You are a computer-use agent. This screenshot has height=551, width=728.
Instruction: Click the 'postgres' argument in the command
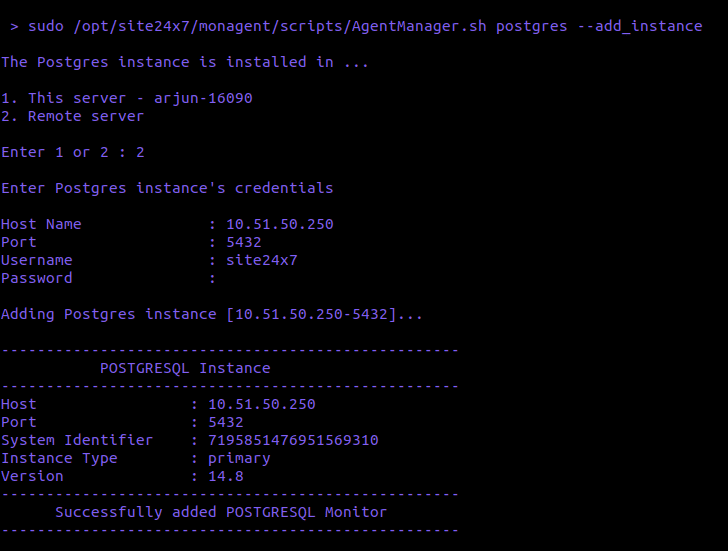(532, 26)
